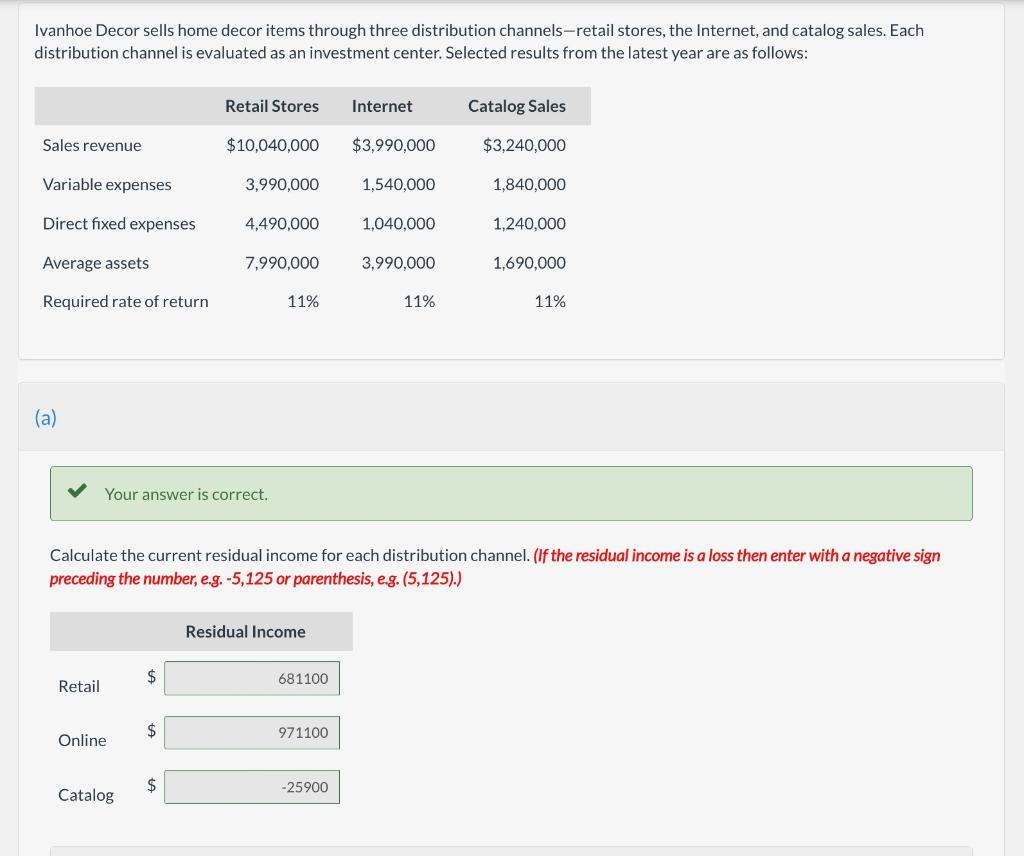Click Retail variable expenses value 3,990,000
Viewport: 1024px width, 856px height.
(x=282, y=184)
